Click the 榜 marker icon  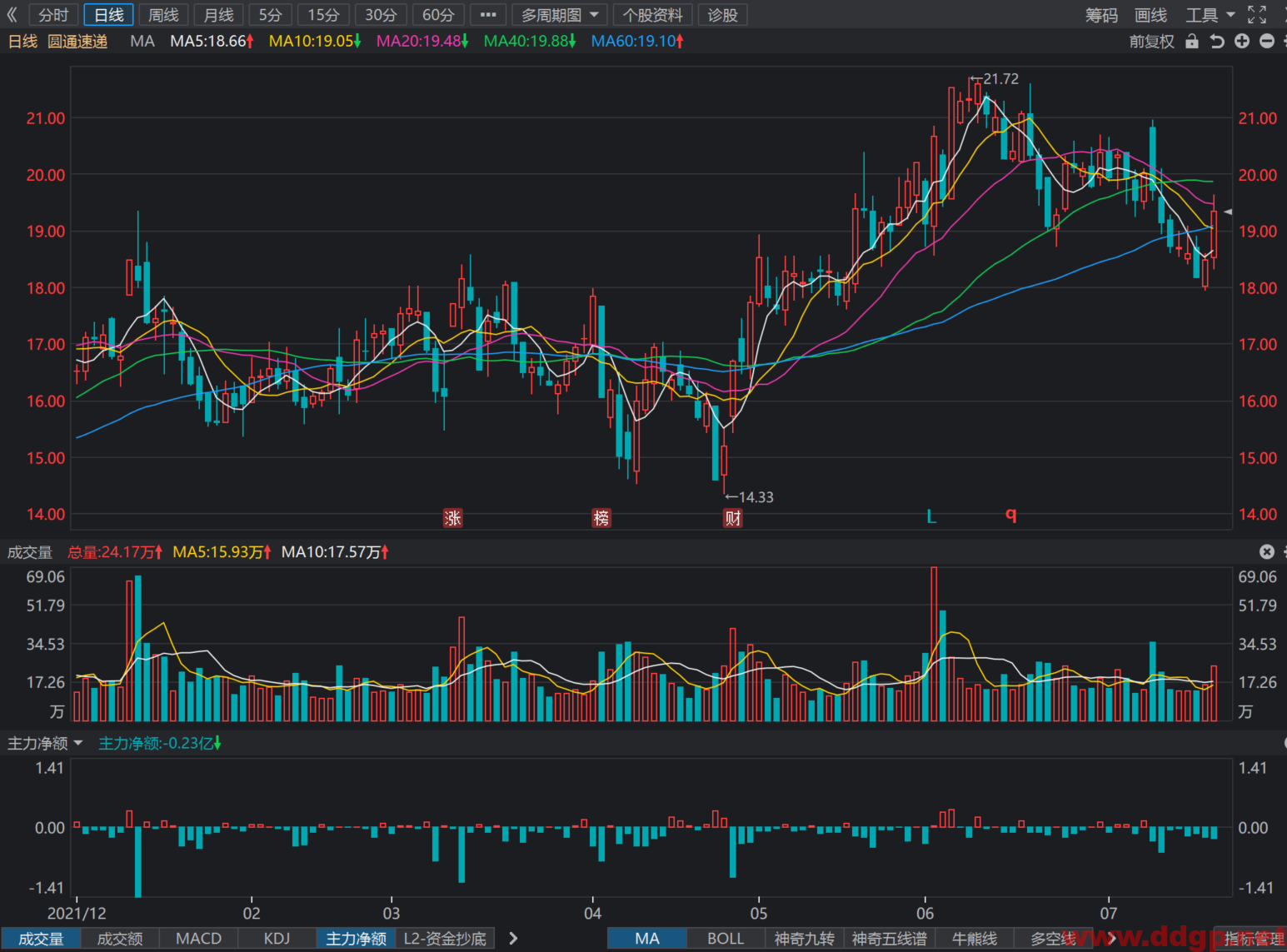601,518
